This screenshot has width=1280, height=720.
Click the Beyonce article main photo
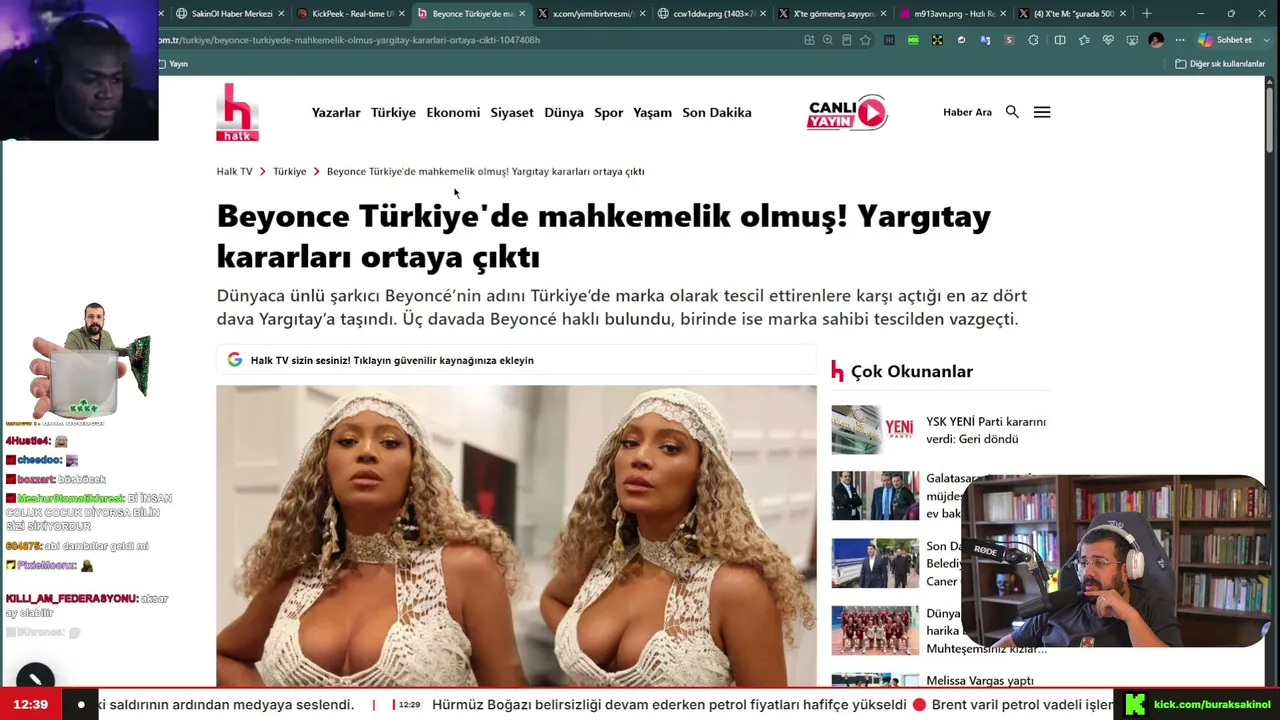(x=516, y=536)
